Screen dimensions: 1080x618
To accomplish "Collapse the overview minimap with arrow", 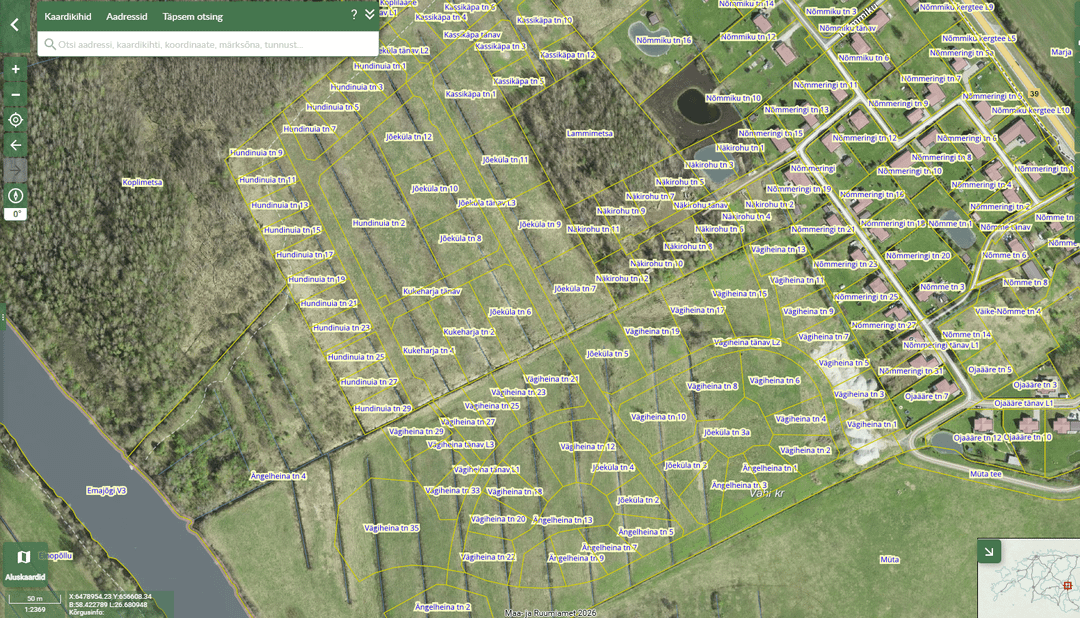I will (989, 551).
